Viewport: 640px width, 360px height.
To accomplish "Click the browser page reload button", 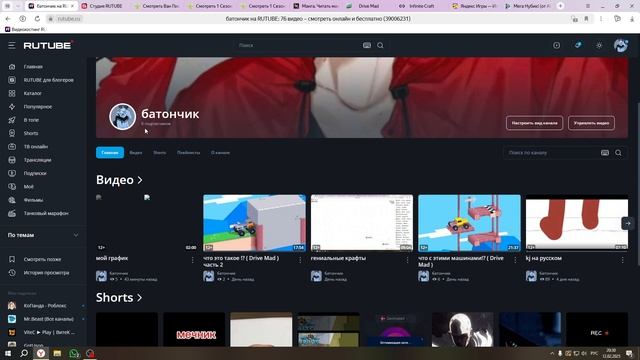I will tap(37, 19).
